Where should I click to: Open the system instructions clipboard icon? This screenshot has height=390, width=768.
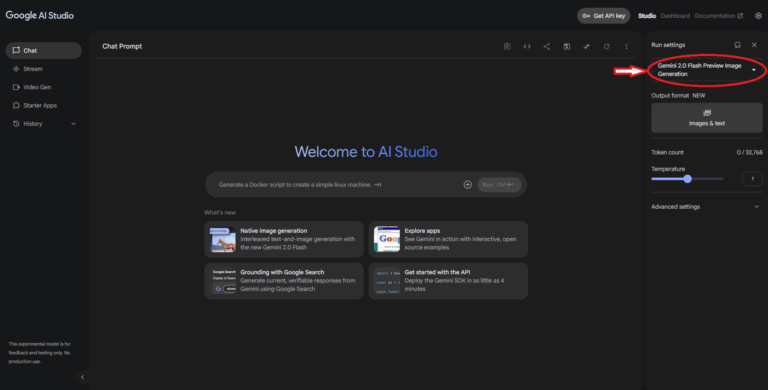(507, 47)
